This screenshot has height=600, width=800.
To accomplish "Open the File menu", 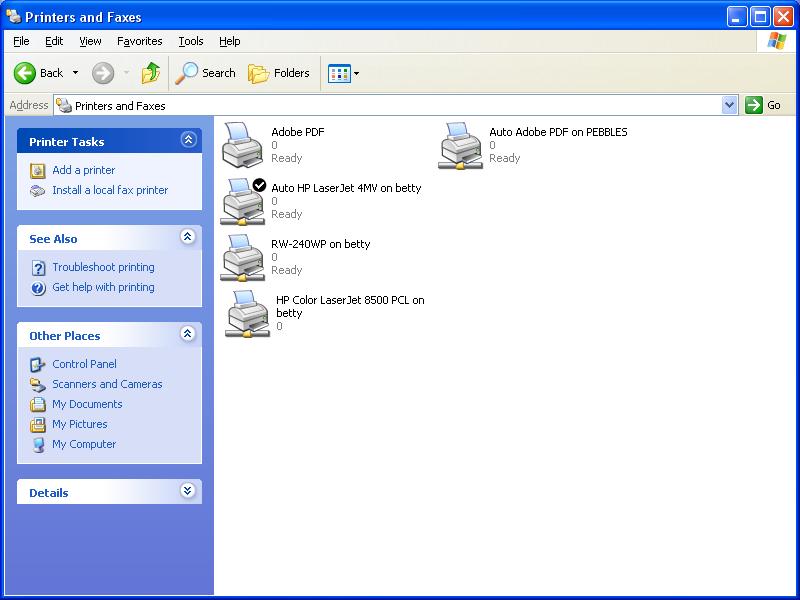I will (x=21, y=41).
